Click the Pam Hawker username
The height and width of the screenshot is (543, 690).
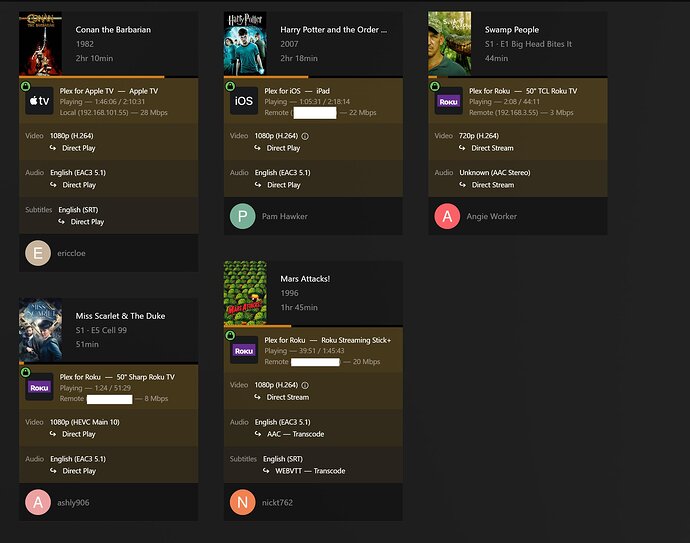[285, 216]
